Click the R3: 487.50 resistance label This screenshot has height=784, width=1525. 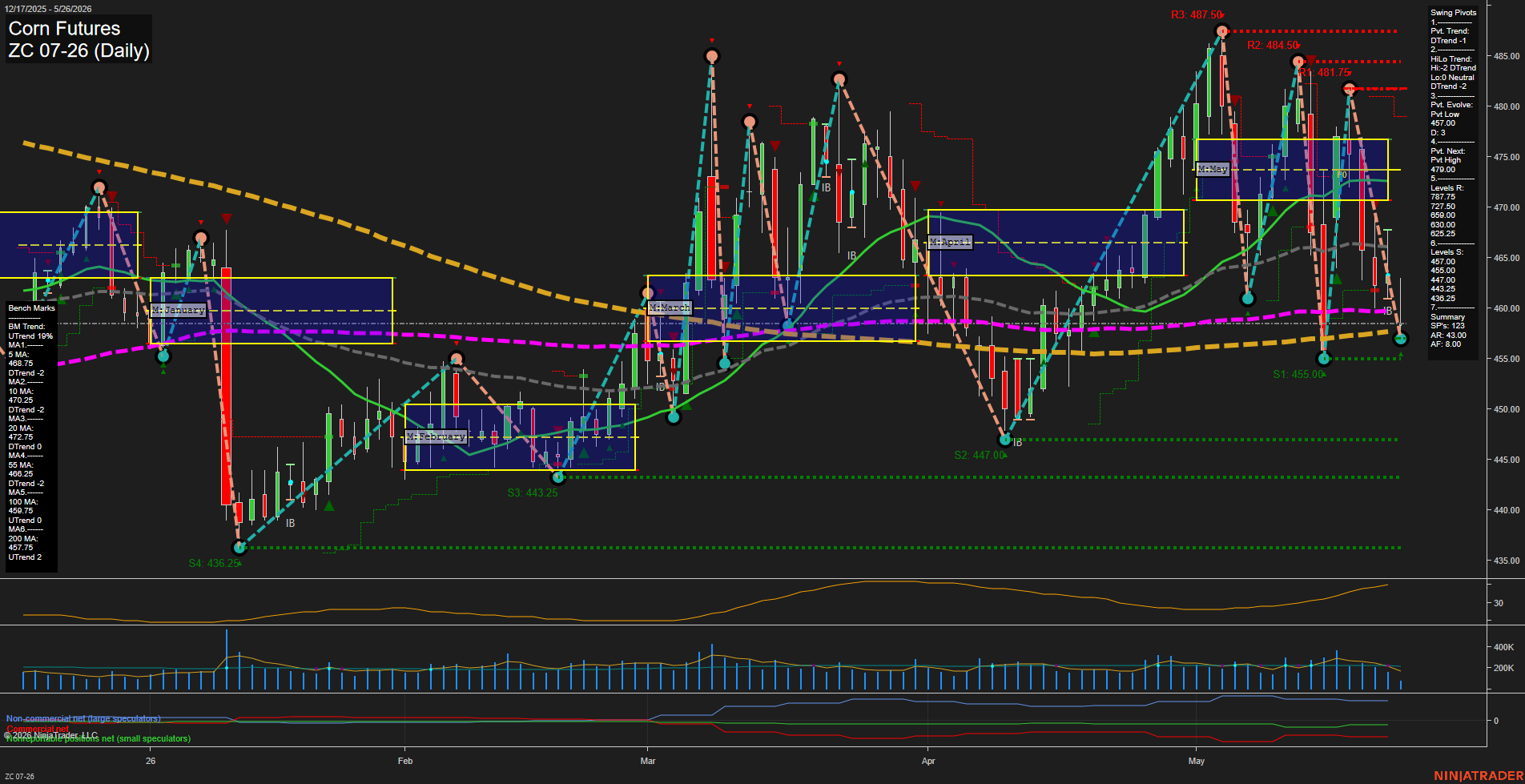1197,14
